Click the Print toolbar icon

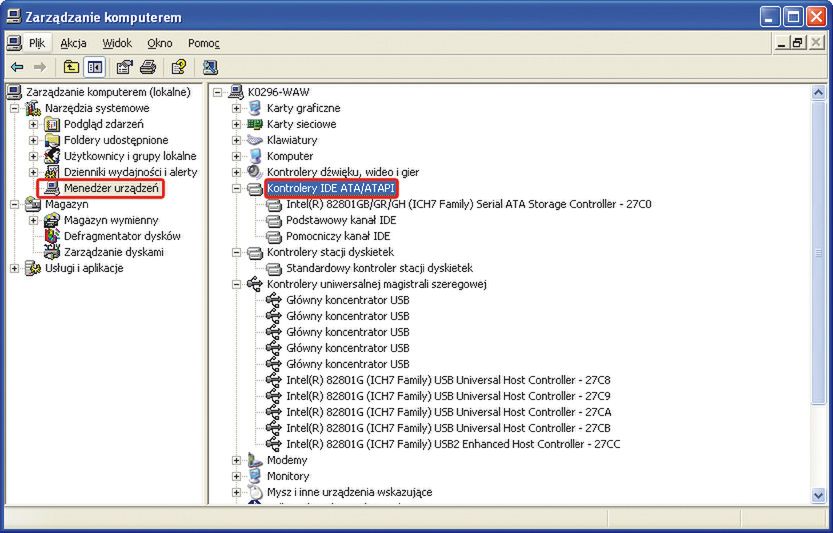coord(148,67)
